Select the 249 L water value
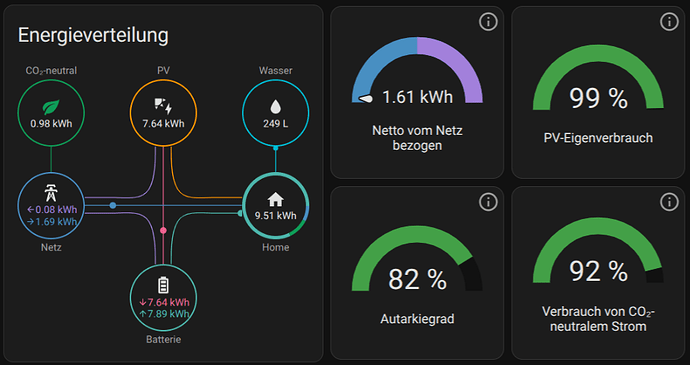Viewport: 690px width, 365px height. pos(276,124)
